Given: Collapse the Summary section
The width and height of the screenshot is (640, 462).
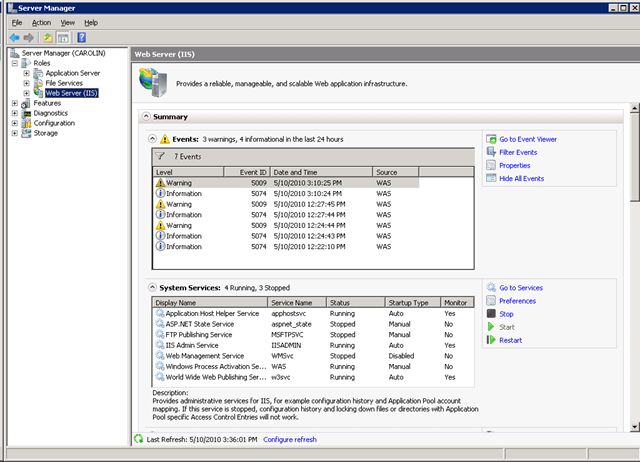Looking at the screenshot, I should point(146,116).
